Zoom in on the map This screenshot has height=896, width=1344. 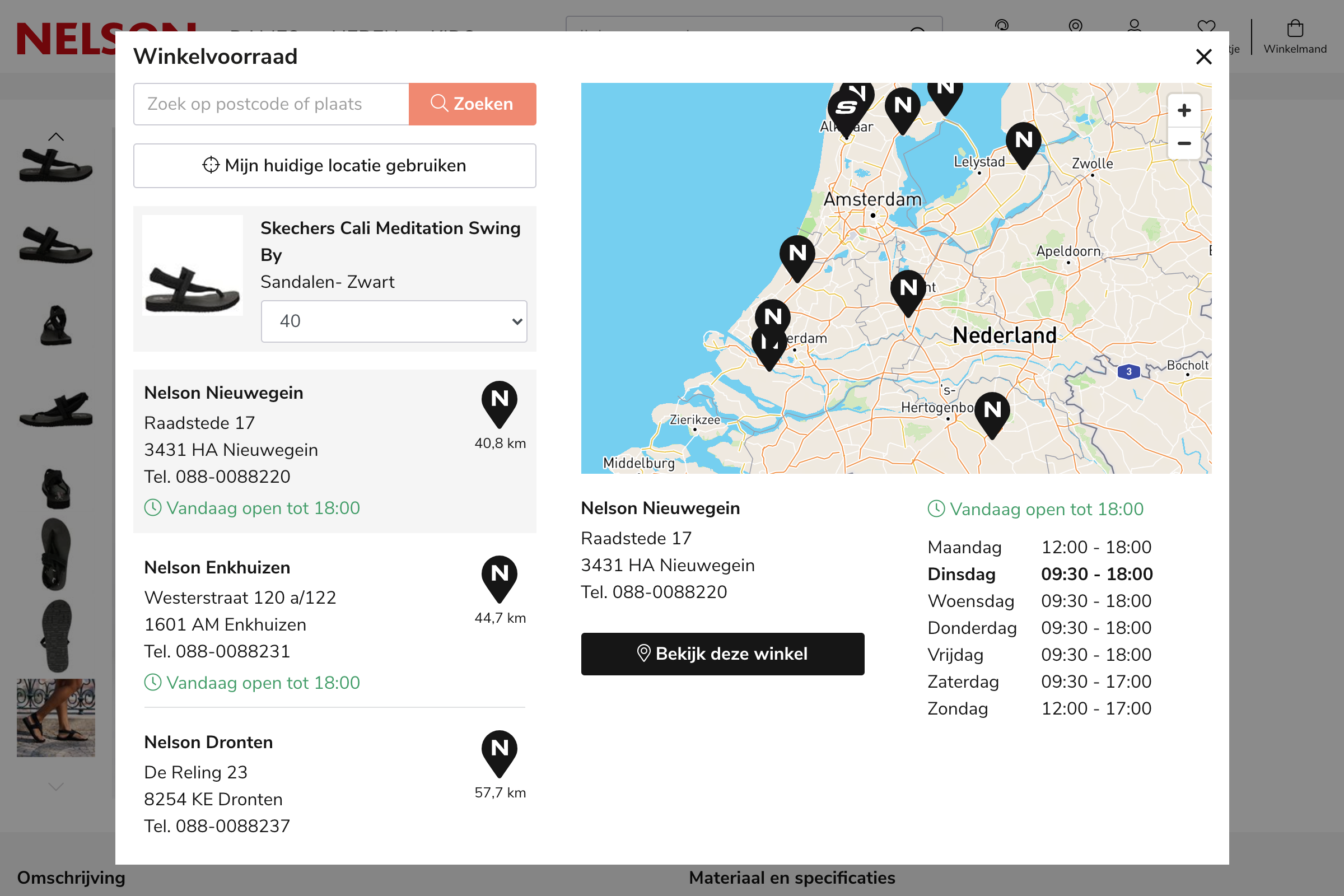click(1184, 110)
